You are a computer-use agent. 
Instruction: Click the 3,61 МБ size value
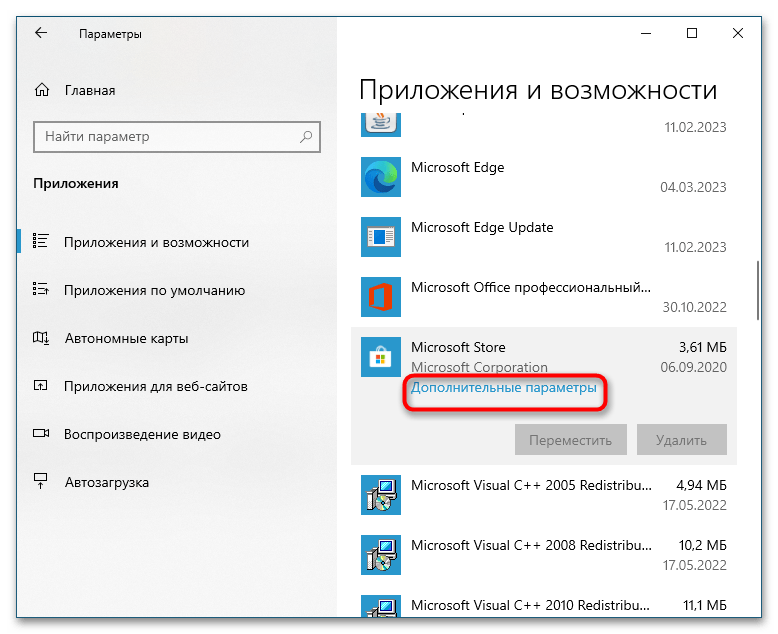pos(703,347)
